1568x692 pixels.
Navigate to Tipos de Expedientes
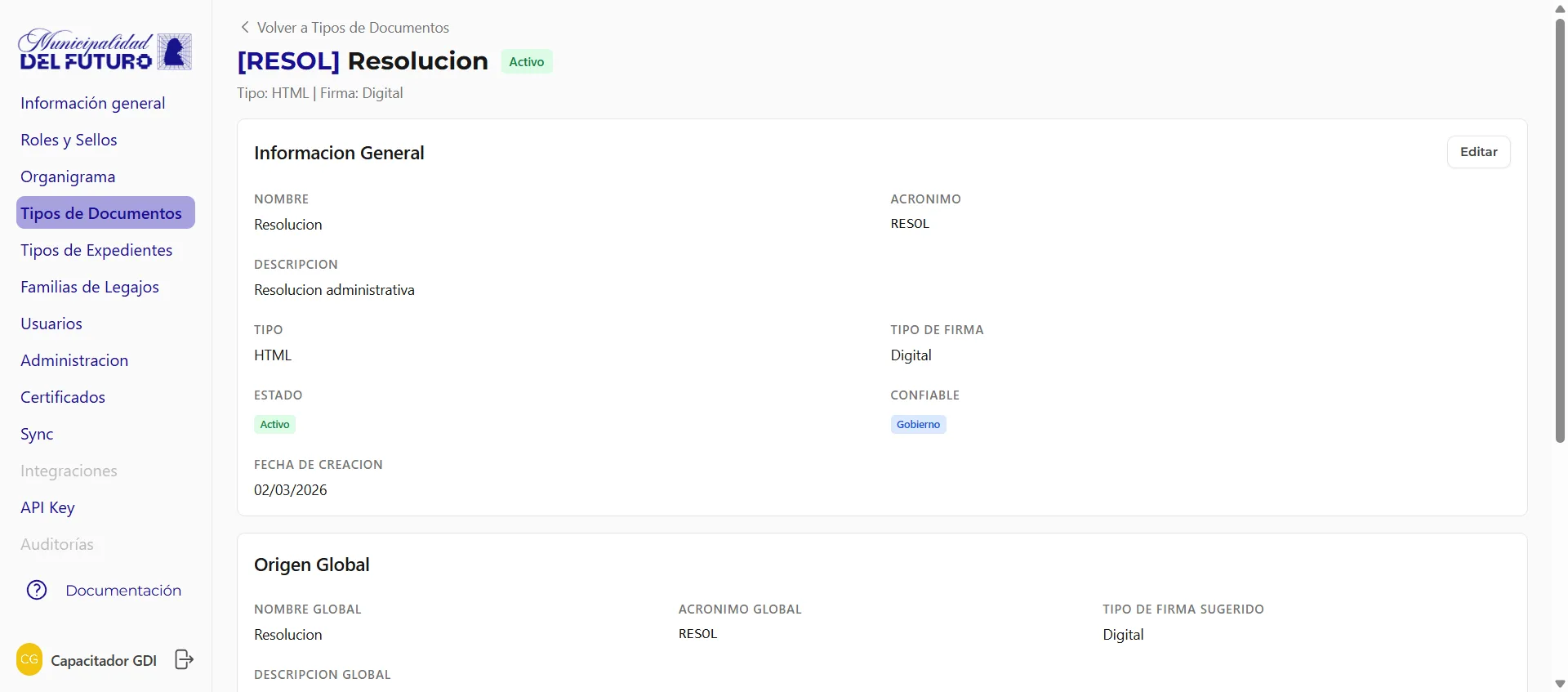click(x=96, y=250)
